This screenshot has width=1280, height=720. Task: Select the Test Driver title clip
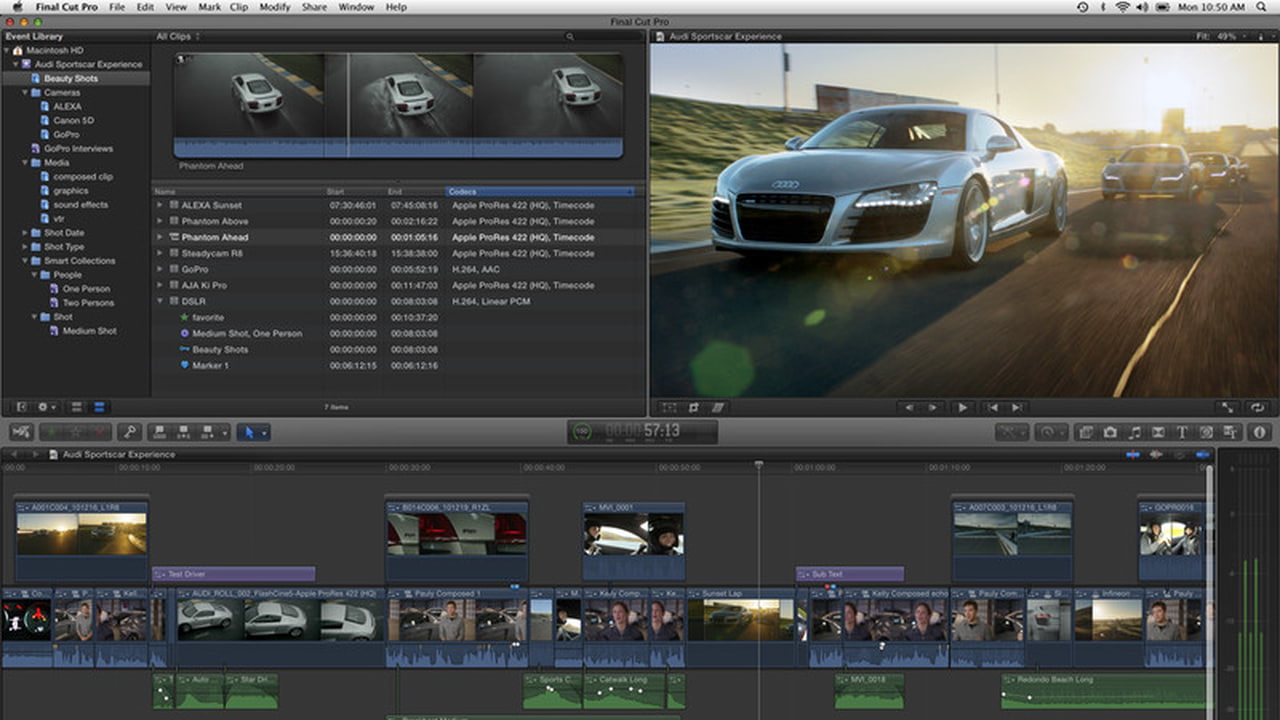click(233, 574)
